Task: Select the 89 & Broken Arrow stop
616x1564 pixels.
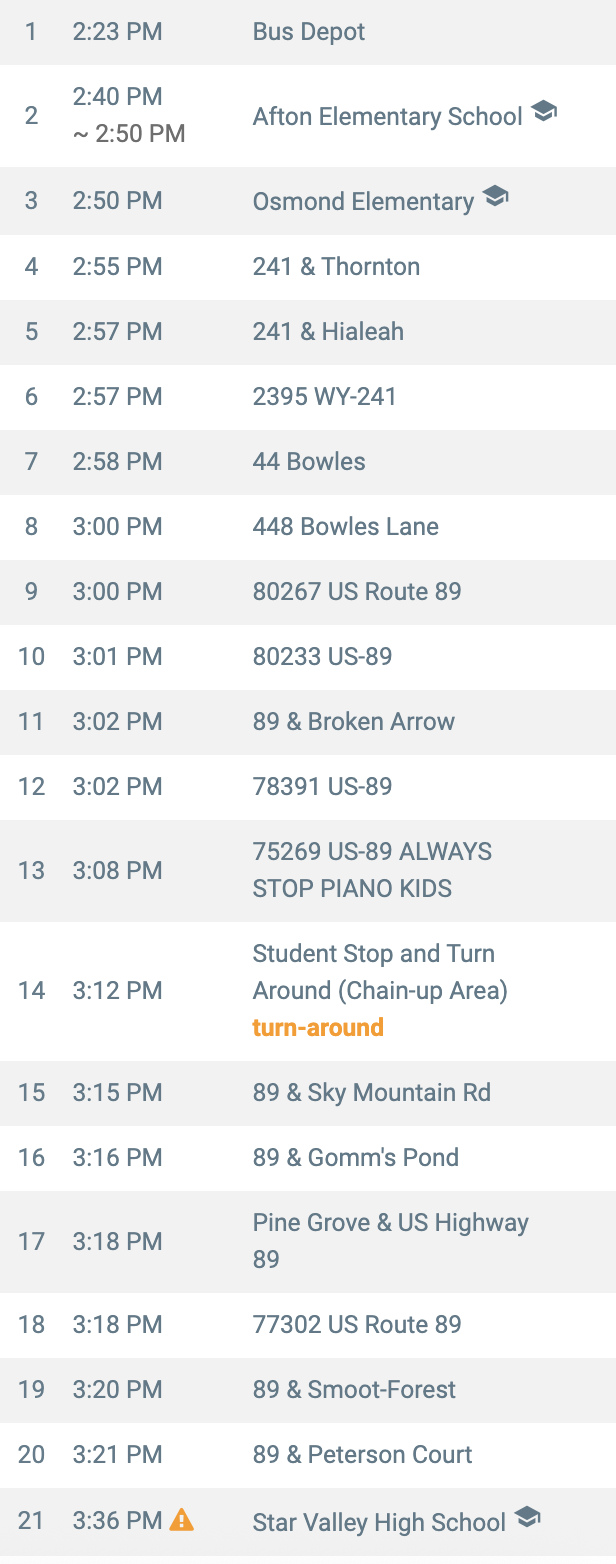Action: pos(353,722)
